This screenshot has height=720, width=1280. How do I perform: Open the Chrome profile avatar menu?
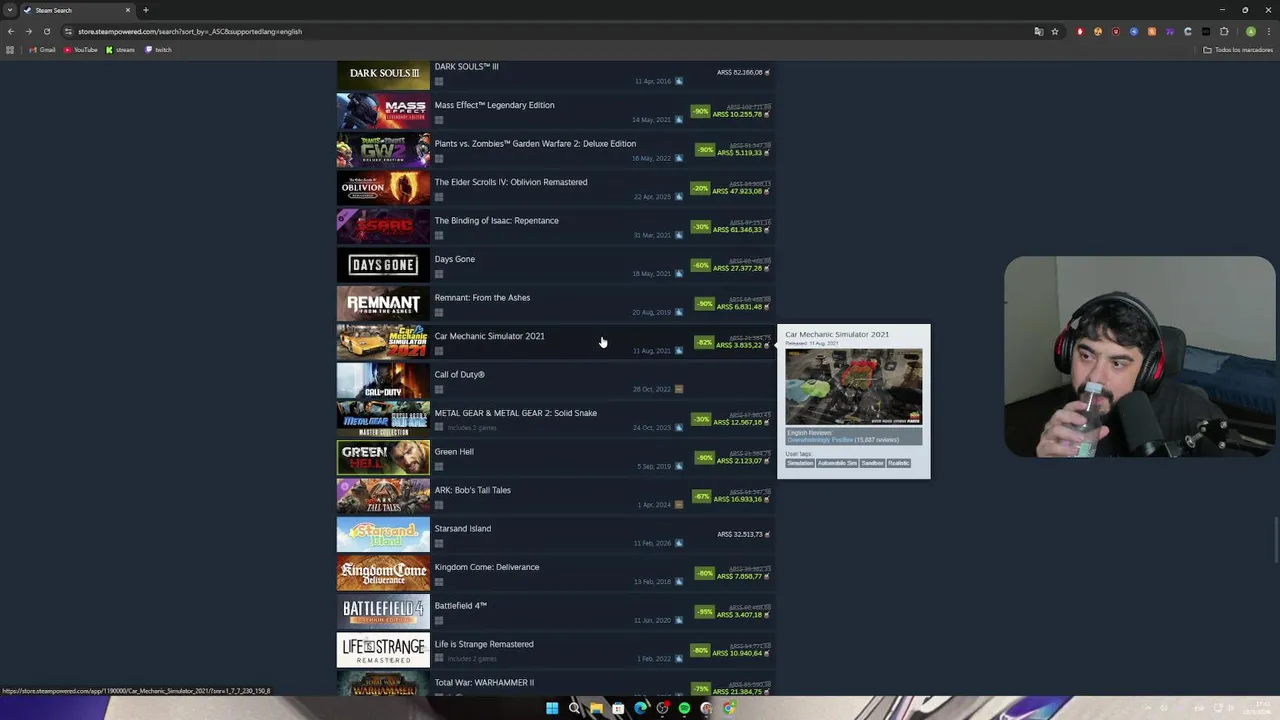(1250, 31)
